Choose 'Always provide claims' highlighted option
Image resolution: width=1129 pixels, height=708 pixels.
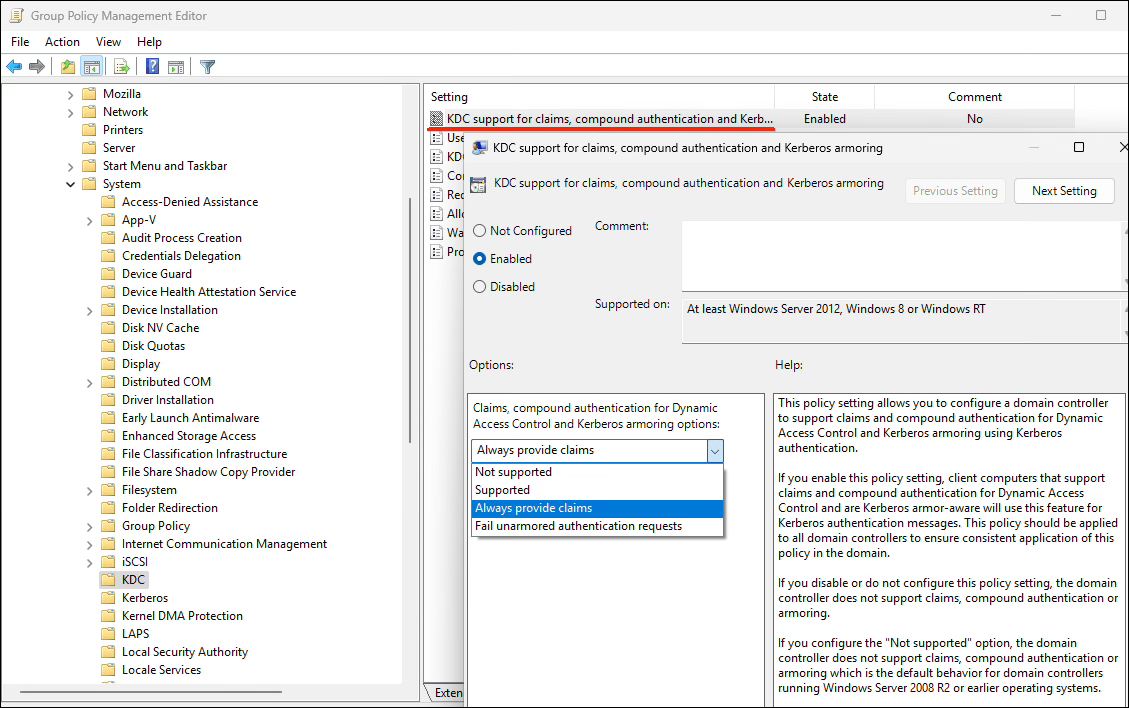(x=597, y=508)
